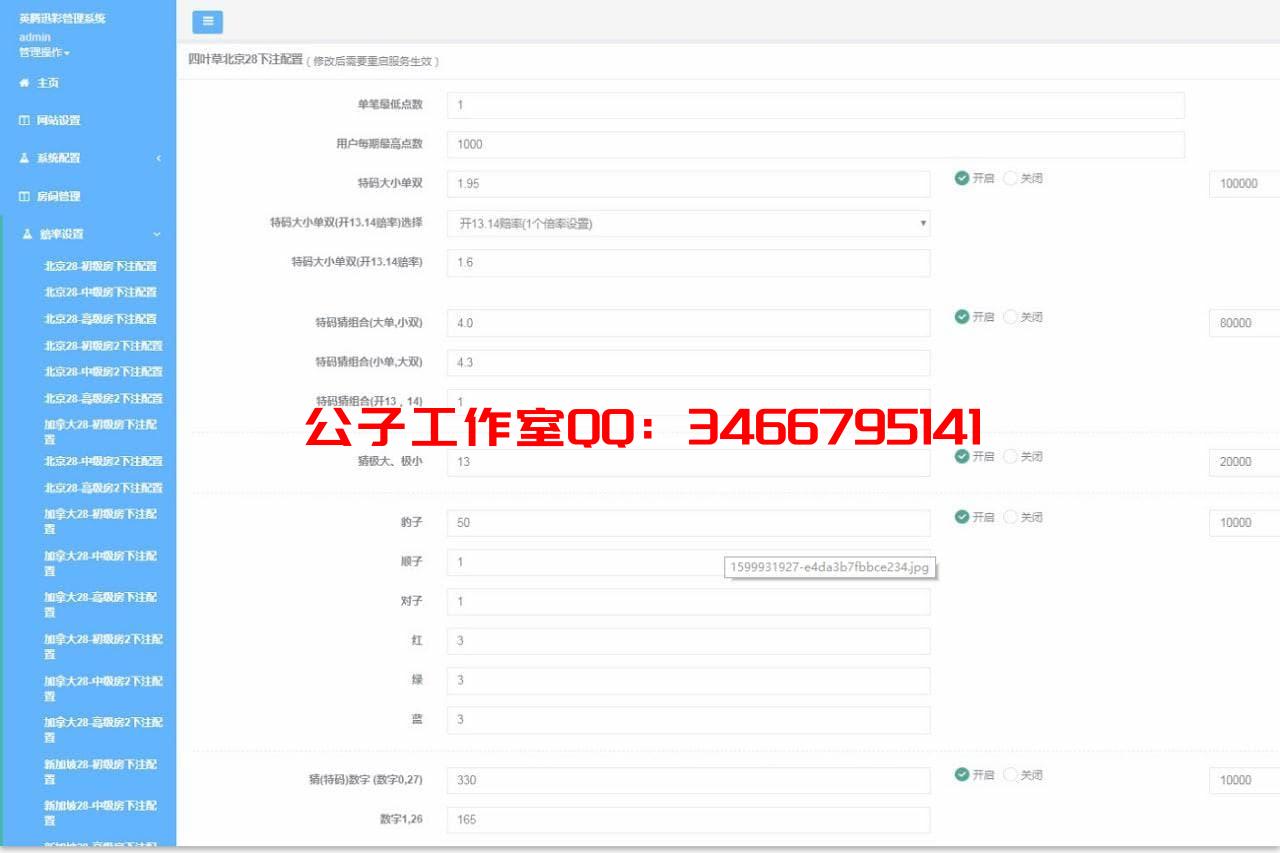Click the 10000 limit field in 猜(特码)数字 row
The height and width of the screenshot is (853, 1280).
pos(1244,781)
